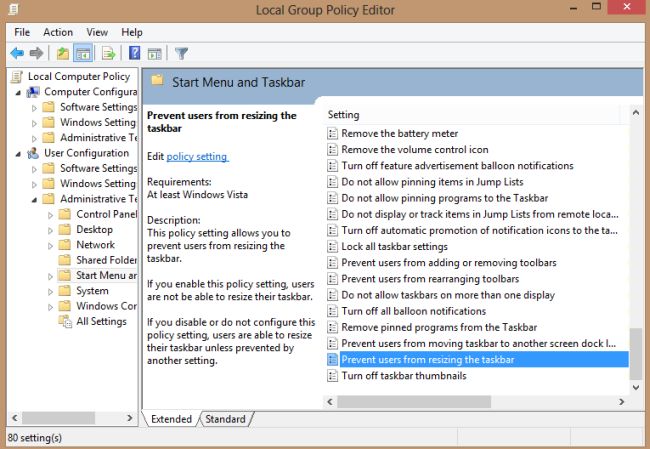
Task: Click the Shared Folders folder icon
Action: (x=65, y=260)
